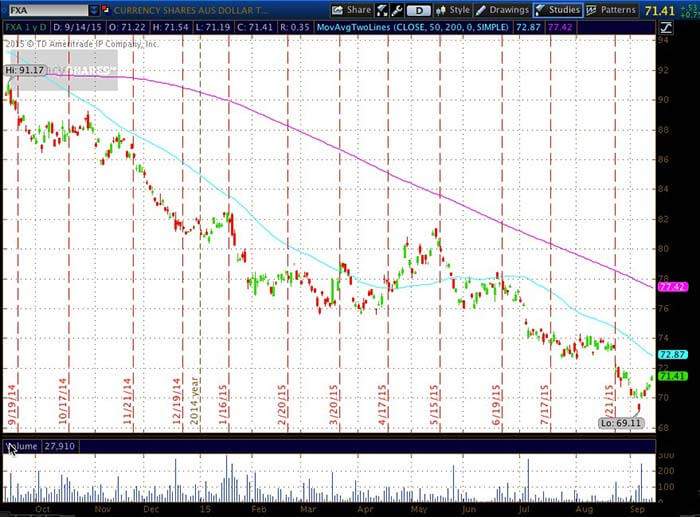Open the chart settings wrench icon
The image size is (700, 517).
click(x=399, y=10)
